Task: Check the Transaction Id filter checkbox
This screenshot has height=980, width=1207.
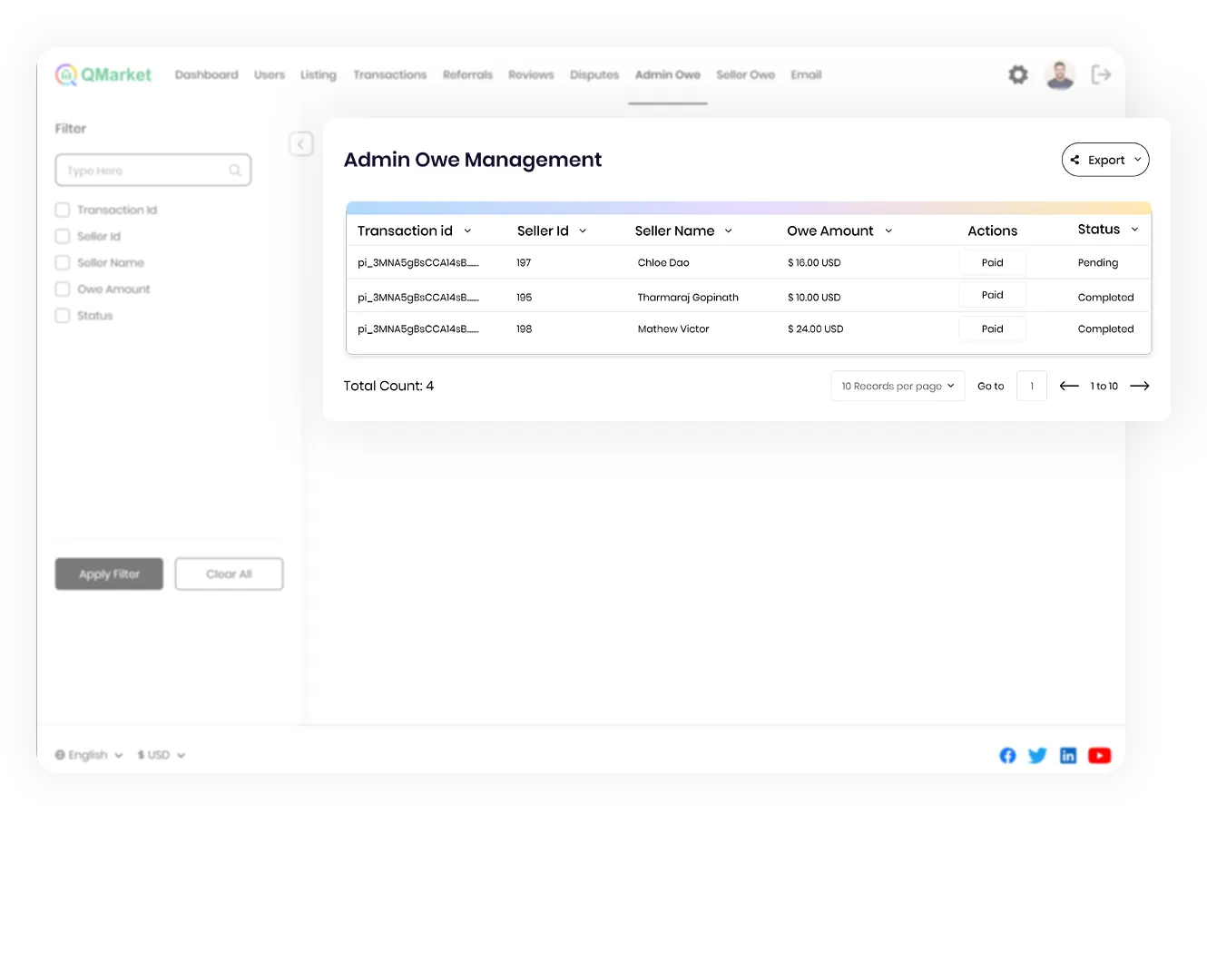Action: click(x=63, y=211)
